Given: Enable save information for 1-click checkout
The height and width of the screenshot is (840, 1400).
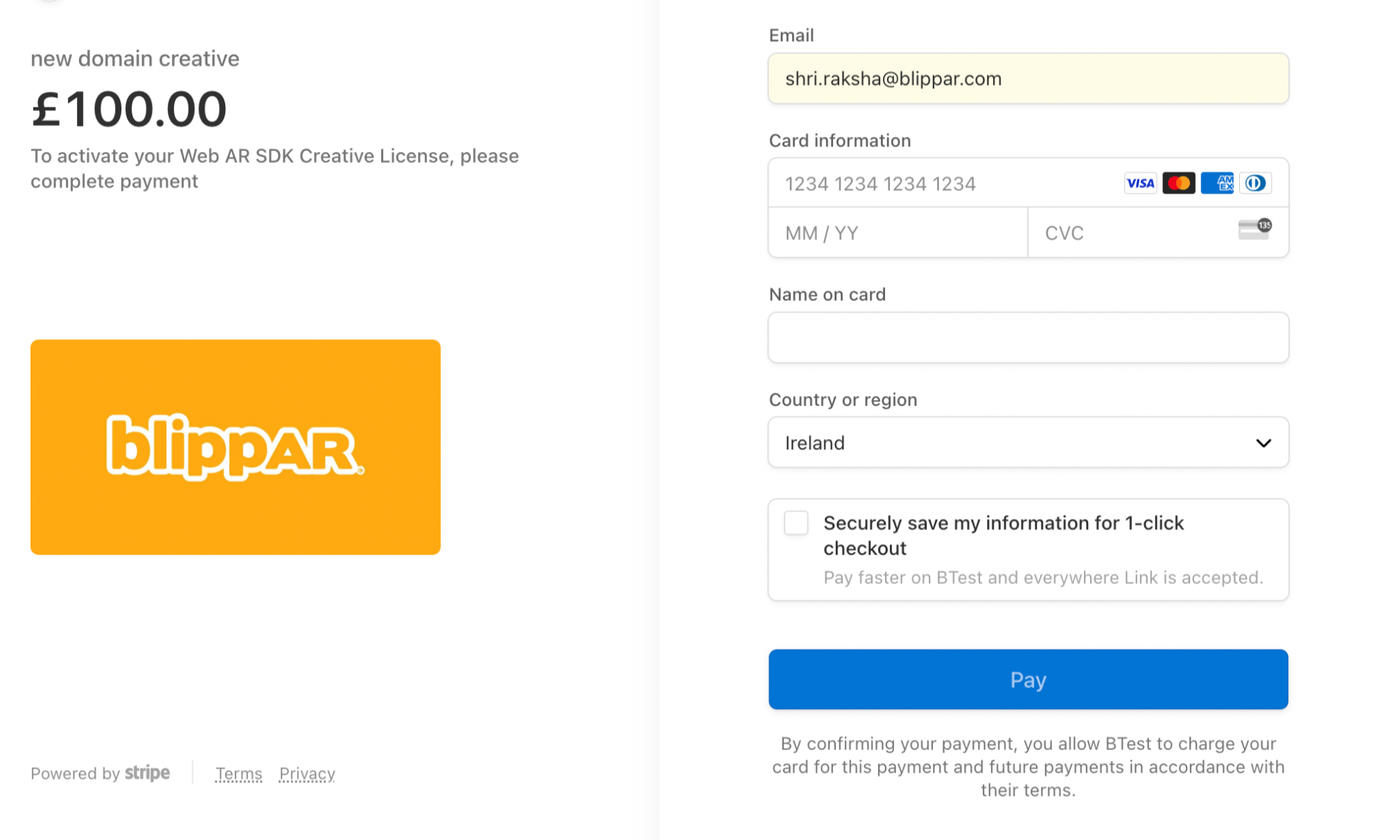Looking at the screenshot, I should pos(796,523).
